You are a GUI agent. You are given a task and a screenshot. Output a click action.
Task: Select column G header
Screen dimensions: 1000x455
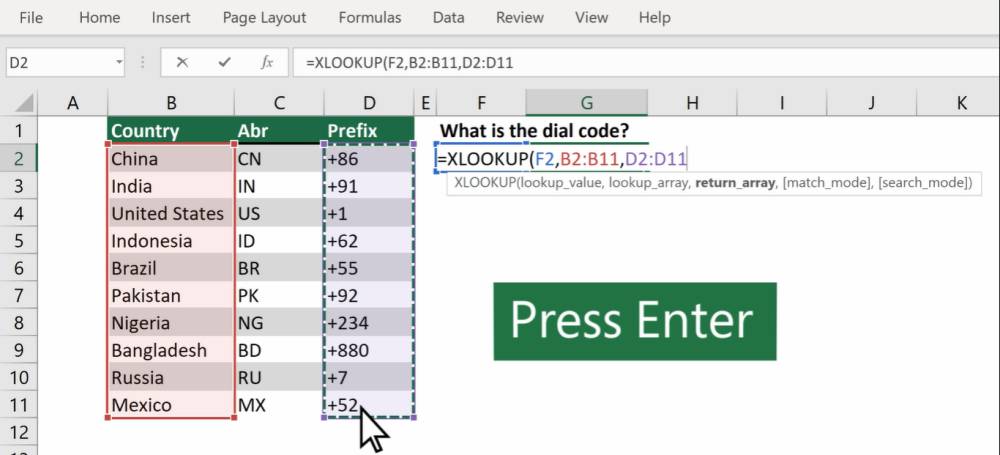(x=587, y=102)
